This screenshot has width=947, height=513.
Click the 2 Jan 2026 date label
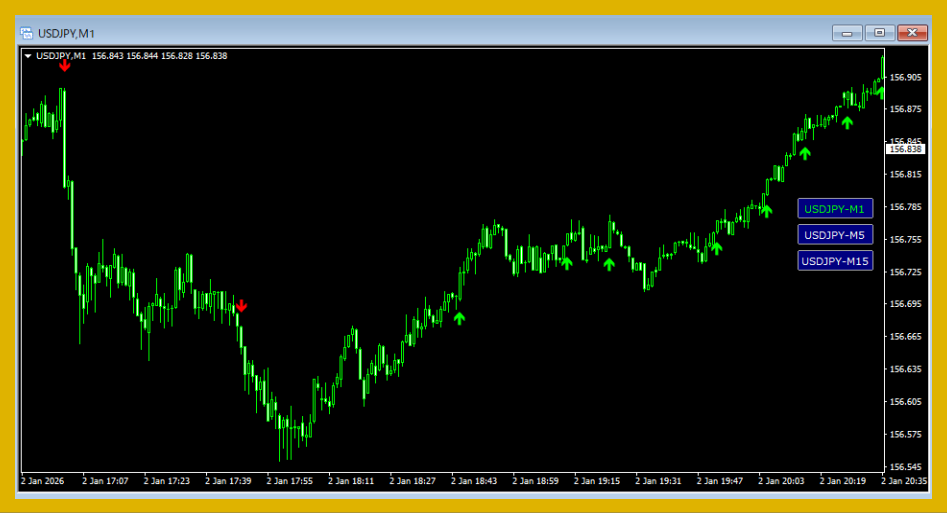click(x=43, y=481)
